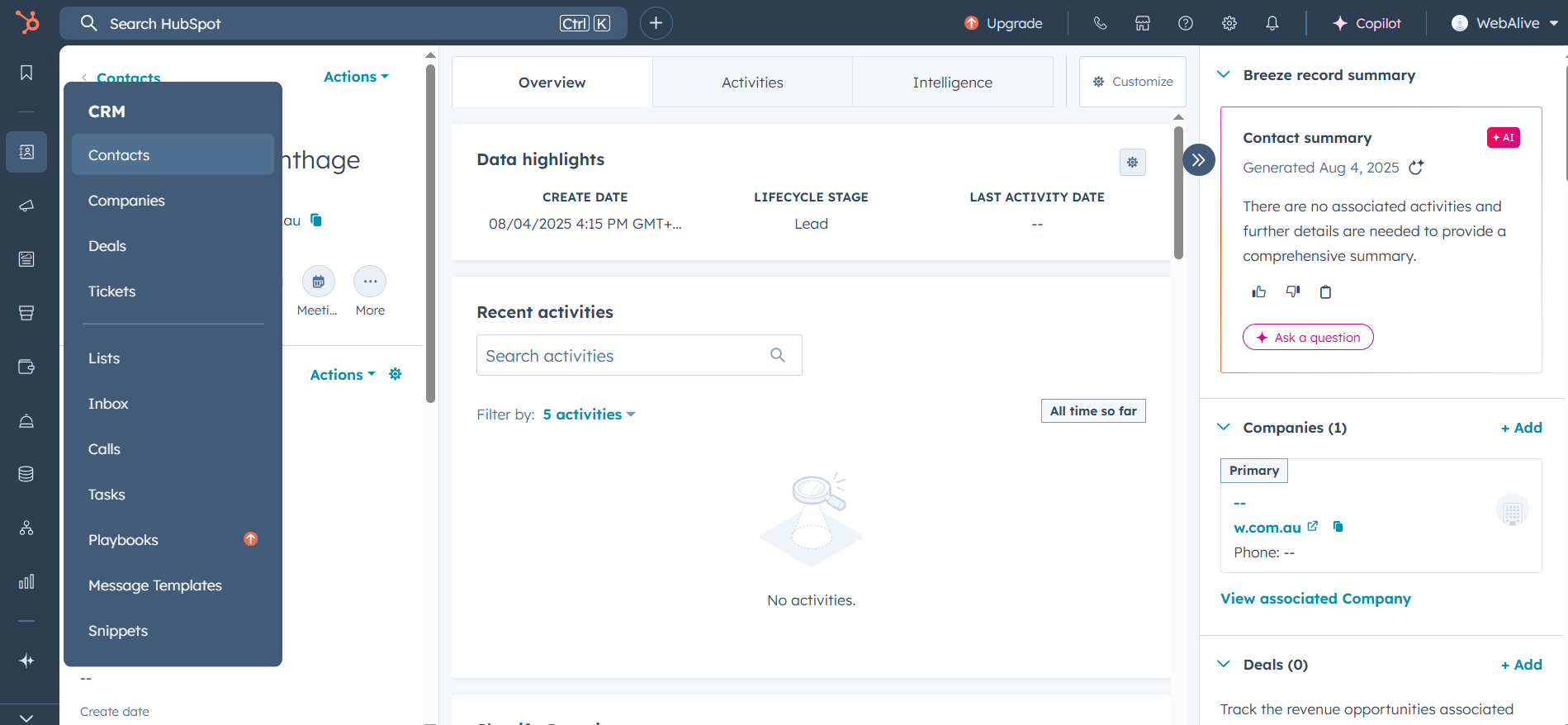Viewport: 1568px width, 725px height.
Task: Select Calls in the CRM menu
Action: 173,449
